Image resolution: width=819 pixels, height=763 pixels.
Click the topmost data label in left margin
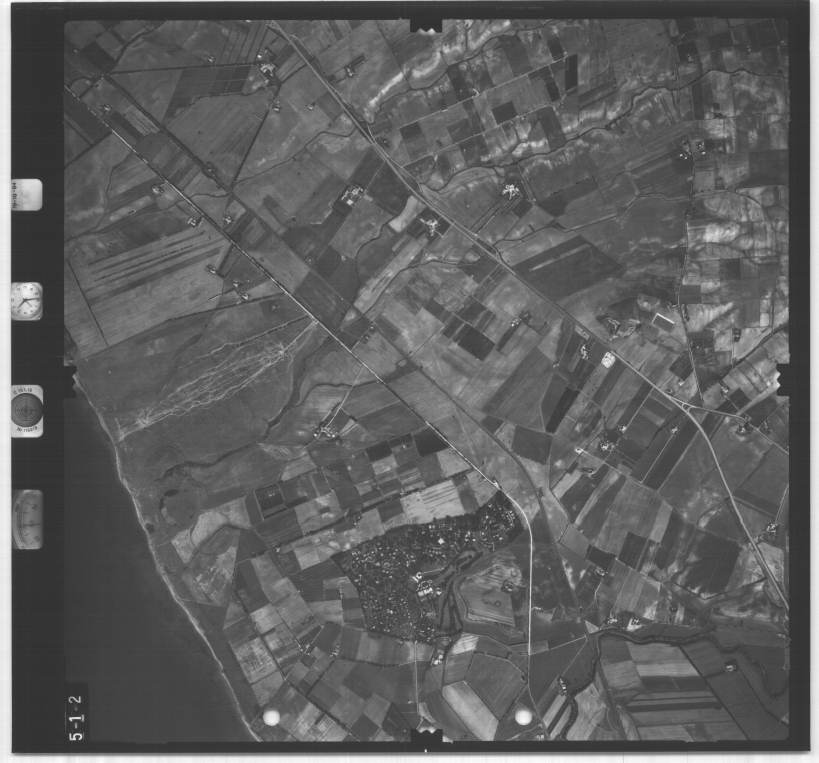point(27,194)
